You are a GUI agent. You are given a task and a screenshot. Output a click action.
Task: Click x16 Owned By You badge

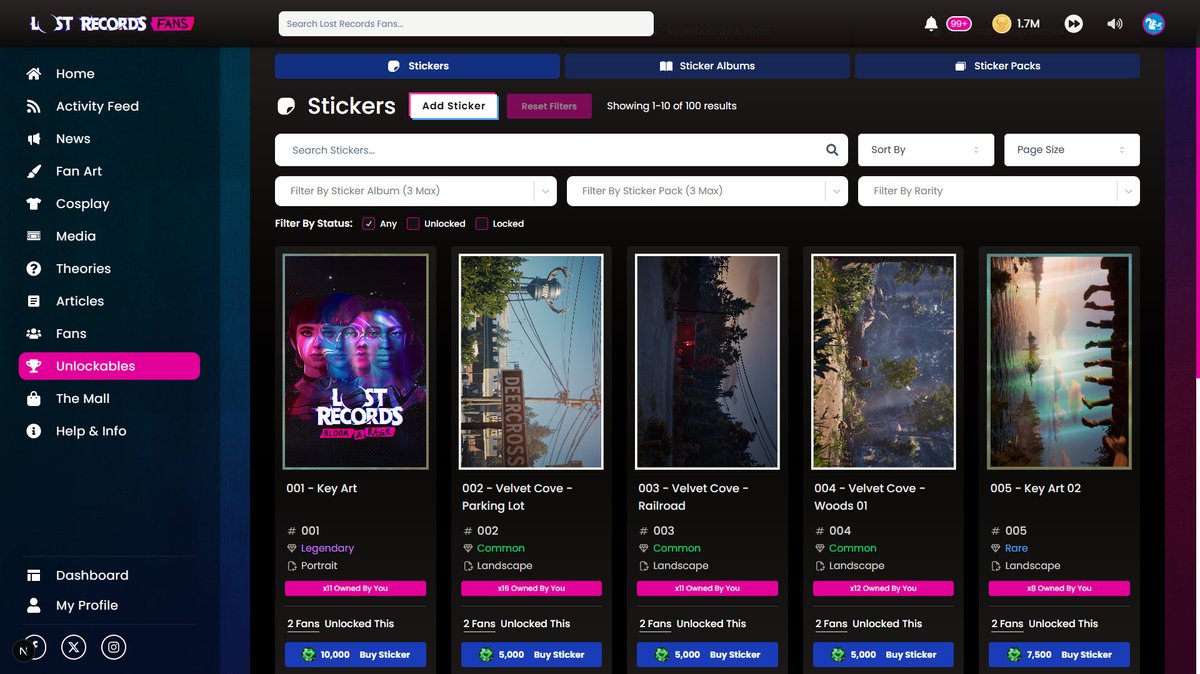[531, 589]
